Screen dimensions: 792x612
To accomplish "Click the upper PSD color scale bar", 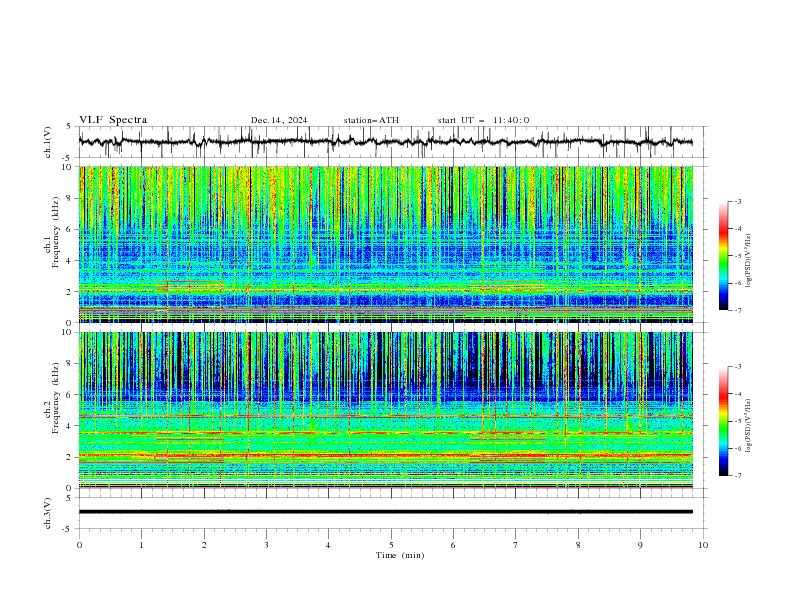I will pos(723,256).
